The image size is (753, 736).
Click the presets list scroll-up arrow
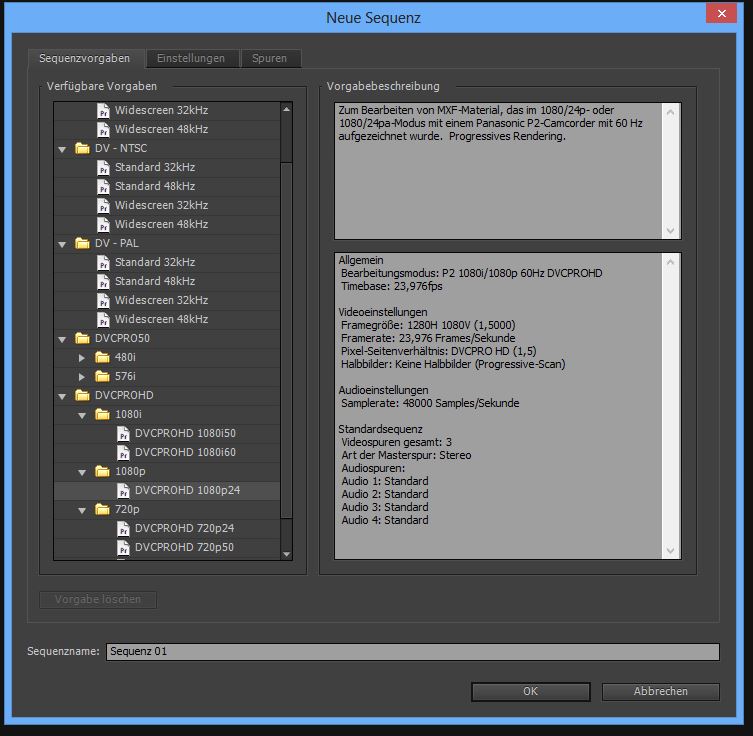(x=286, y=109)
